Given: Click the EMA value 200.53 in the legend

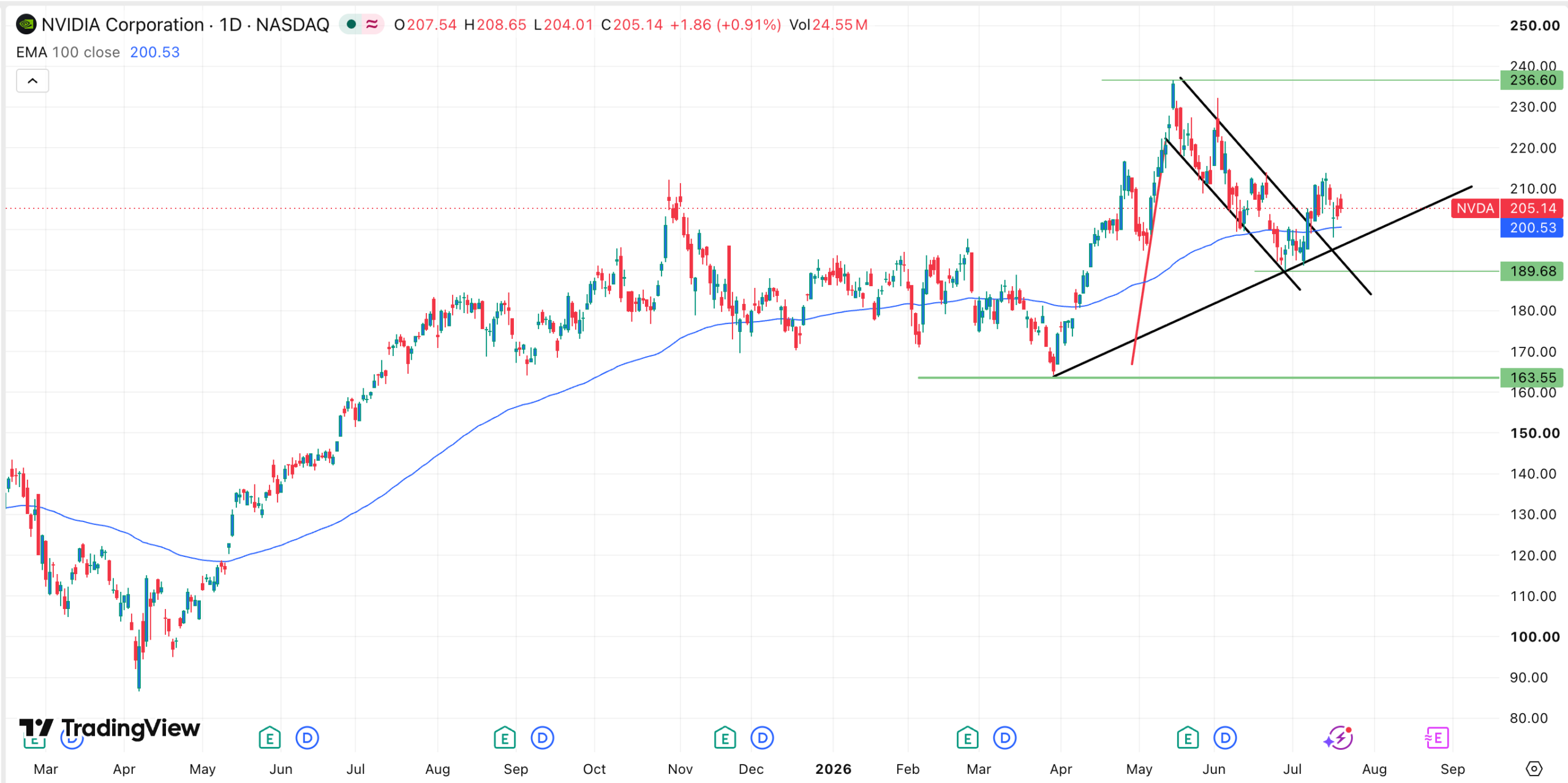Looking at the screenshot, I should (x=155, y=52).
